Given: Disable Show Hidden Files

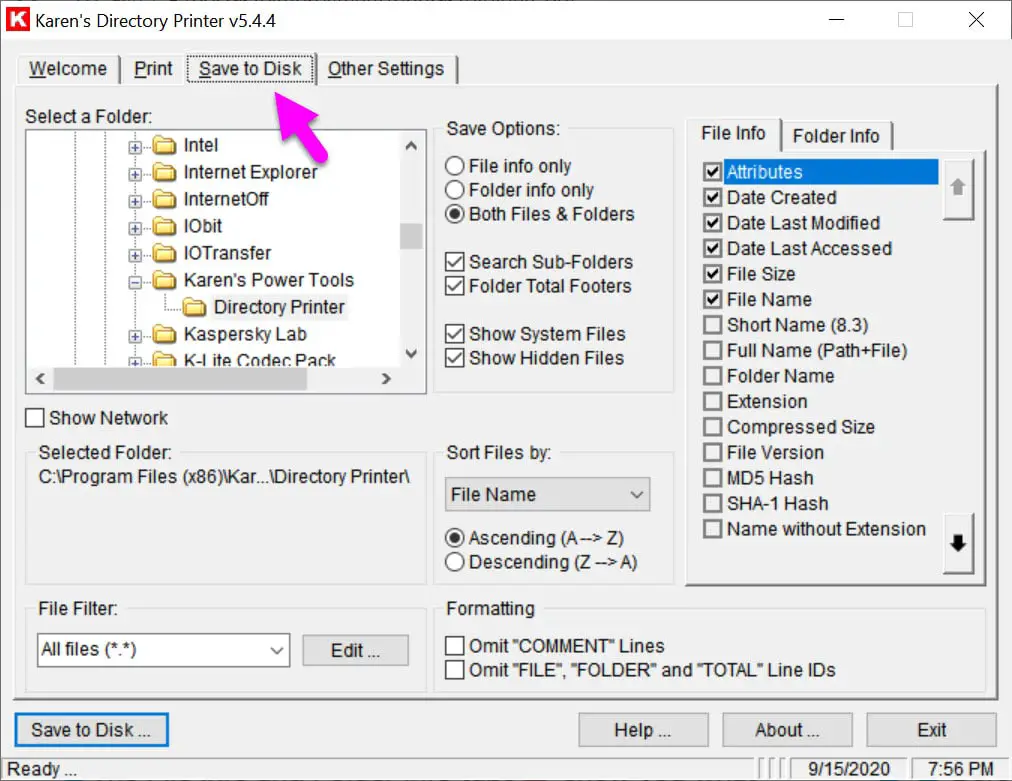Looking at the screenshot, I should (535, 358).
